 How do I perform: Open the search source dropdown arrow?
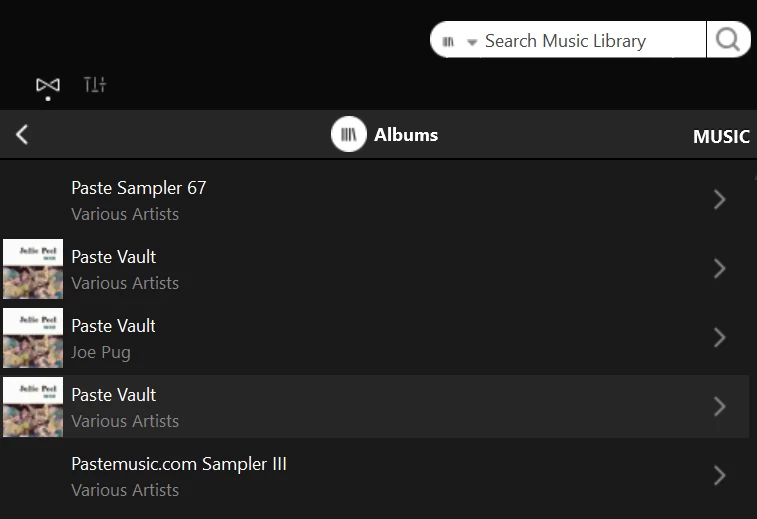(472, 42)
